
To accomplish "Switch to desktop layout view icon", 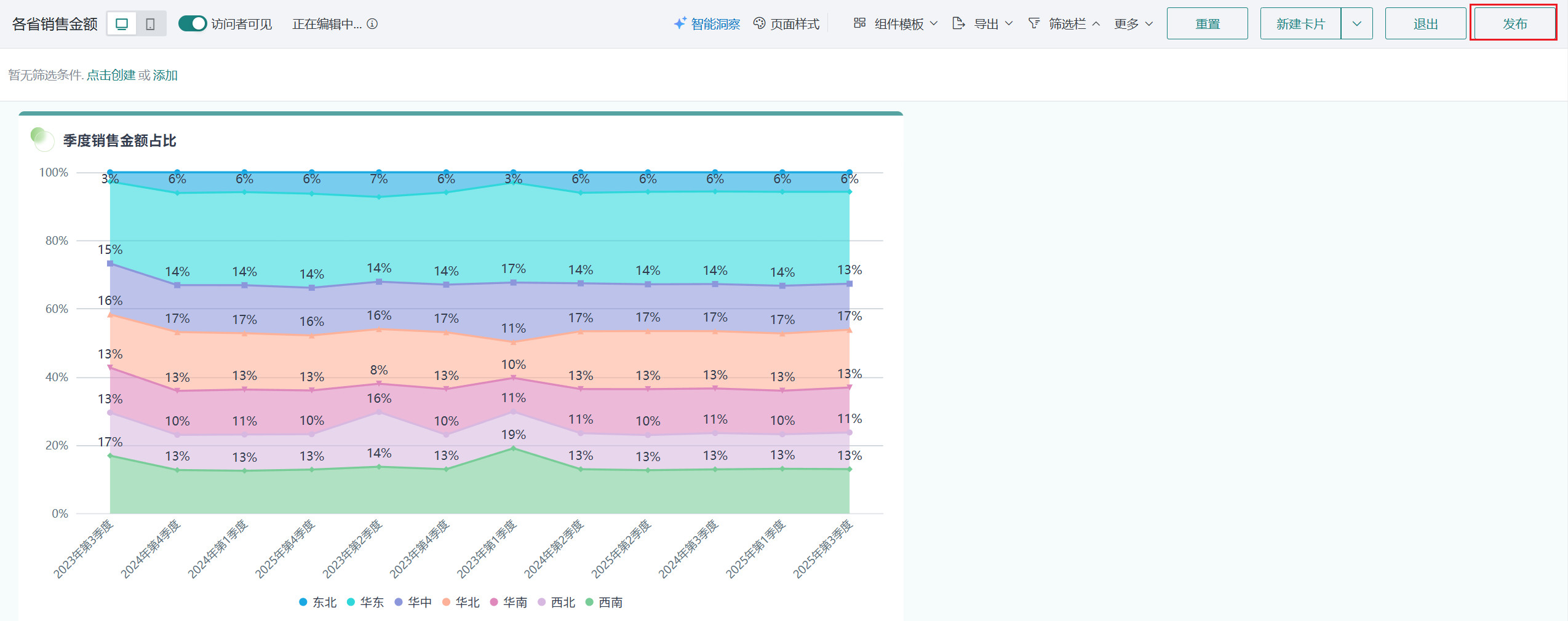I will (122, 24).
